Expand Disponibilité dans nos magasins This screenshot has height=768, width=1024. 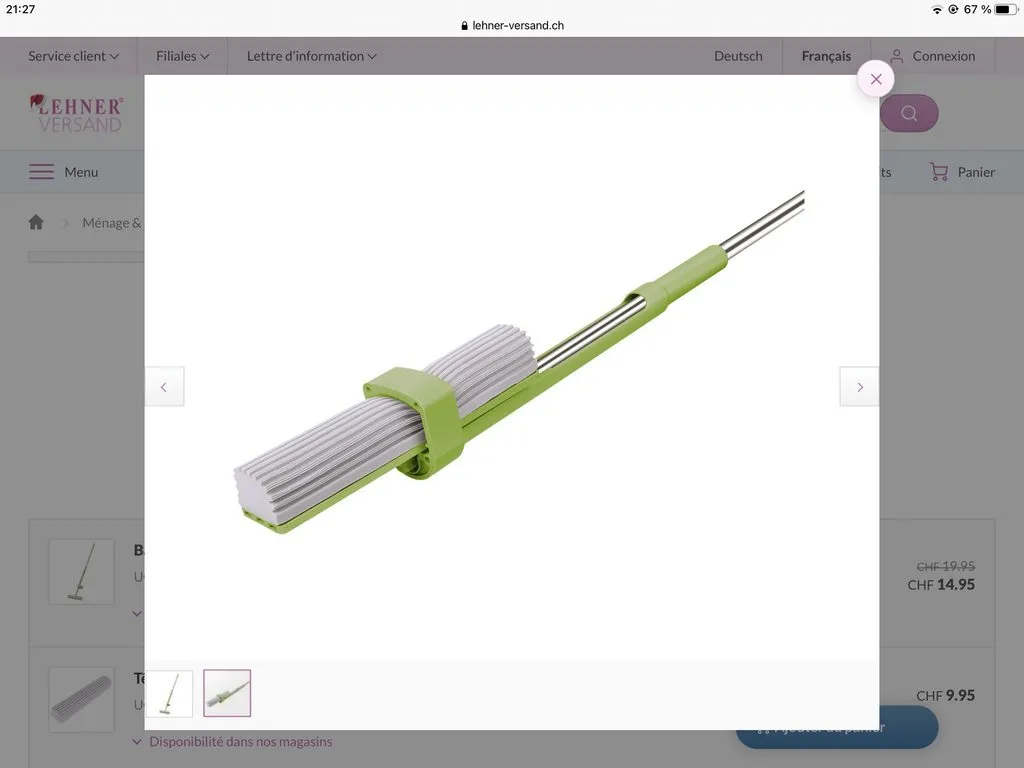[240, 742]
